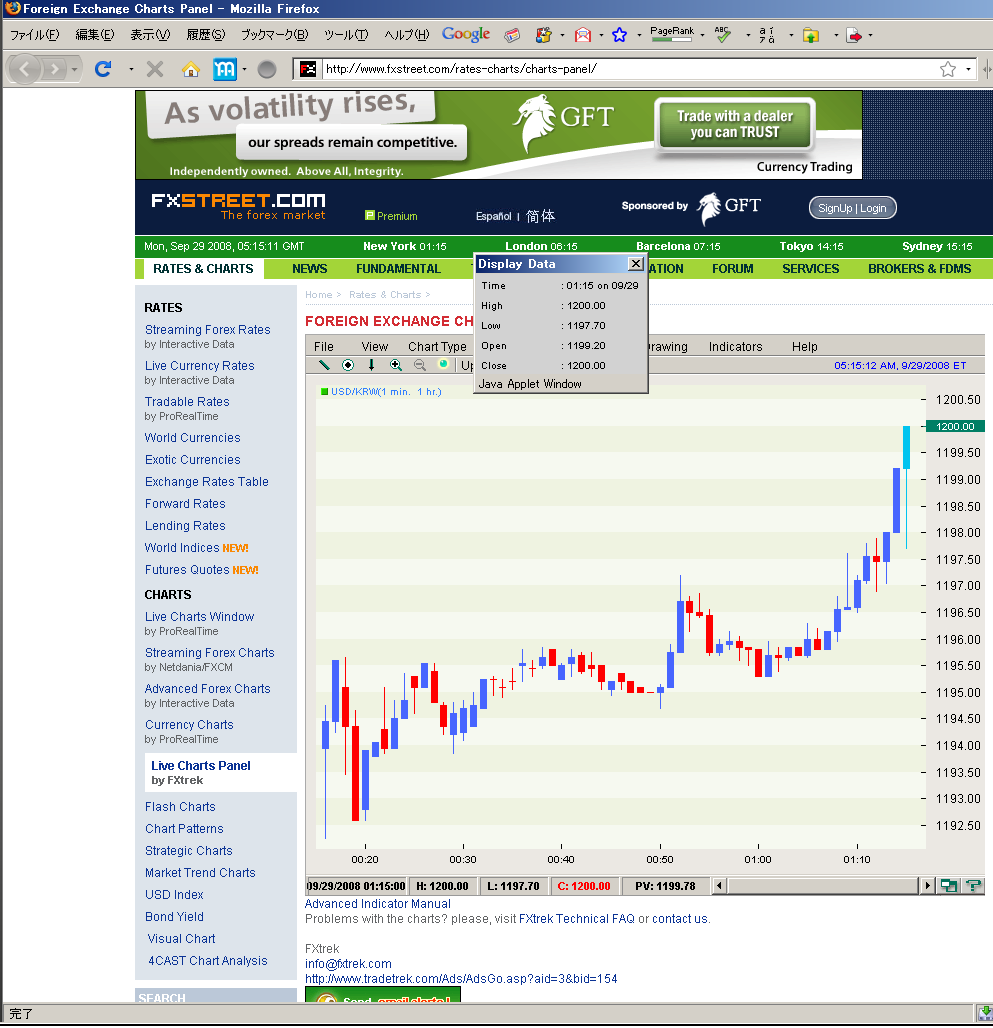Click the SignUp | Login button
Screen dimensions: 993x1028
tap(852, 208)
